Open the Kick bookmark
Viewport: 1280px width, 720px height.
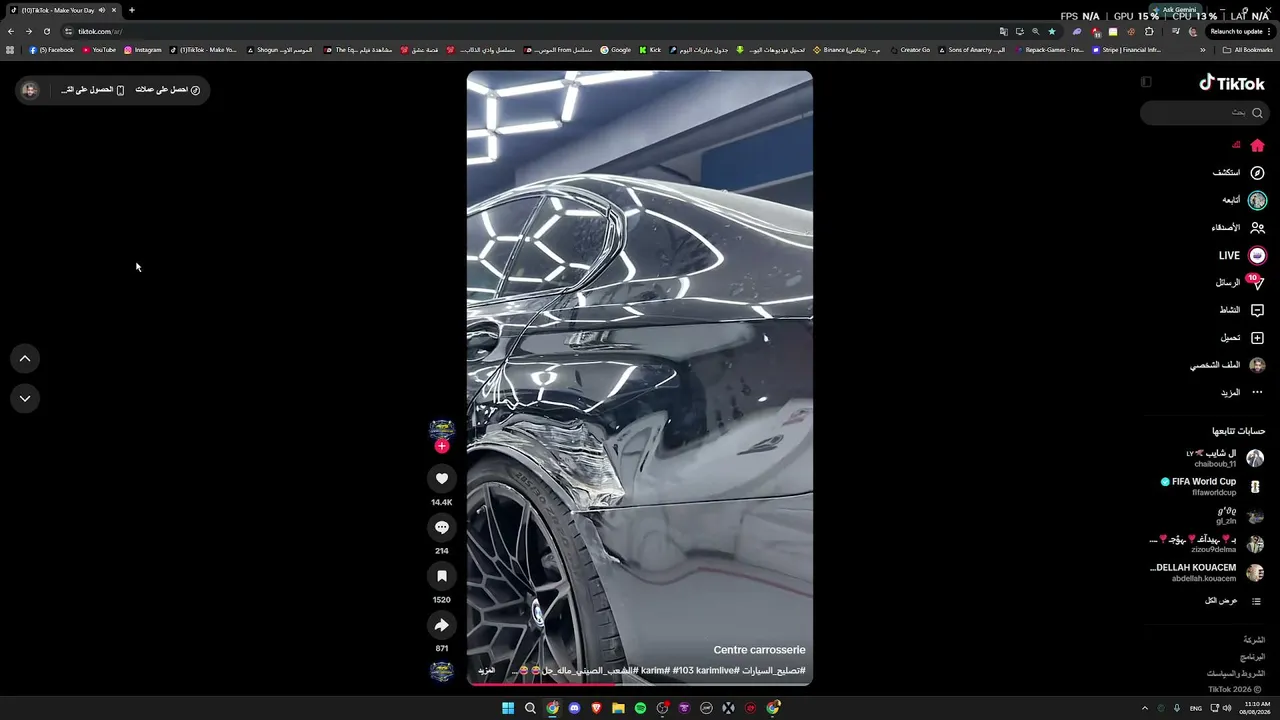(x=650, y=50)
